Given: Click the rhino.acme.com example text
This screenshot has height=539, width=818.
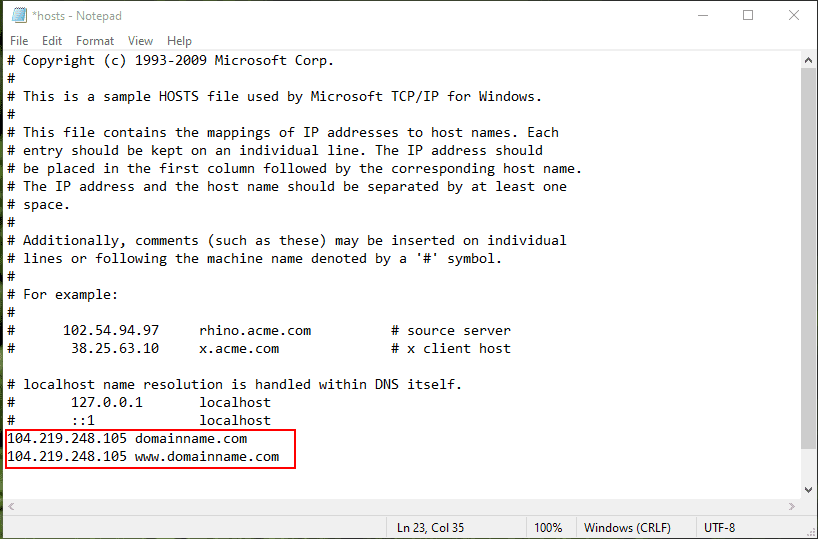Looking at the screenshot, I should [x=254, y=331].
